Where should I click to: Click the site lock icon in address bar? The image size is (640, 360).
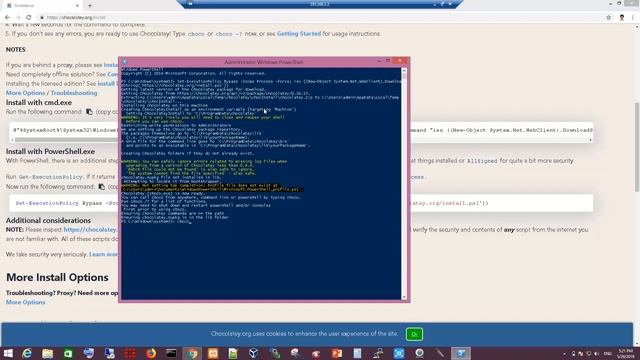(42, 18)
